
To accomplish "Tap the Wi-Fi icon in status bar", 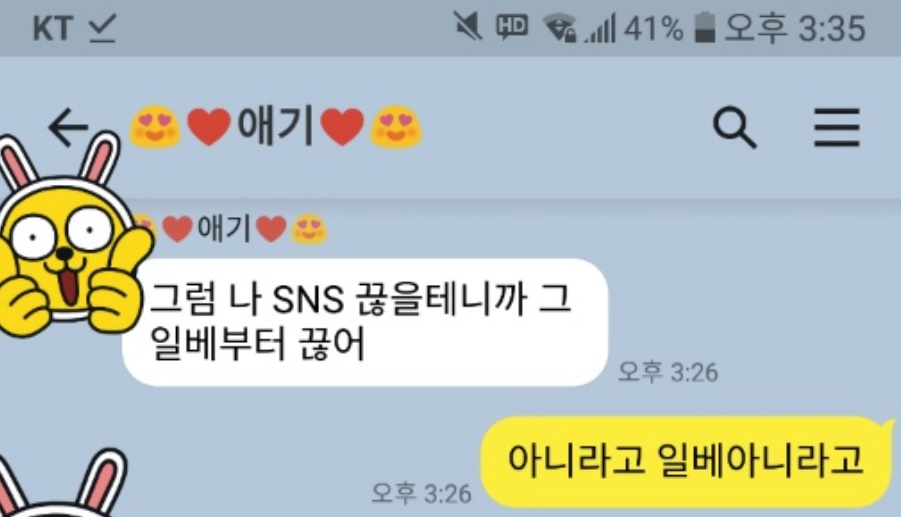I will tap(560, 28).
